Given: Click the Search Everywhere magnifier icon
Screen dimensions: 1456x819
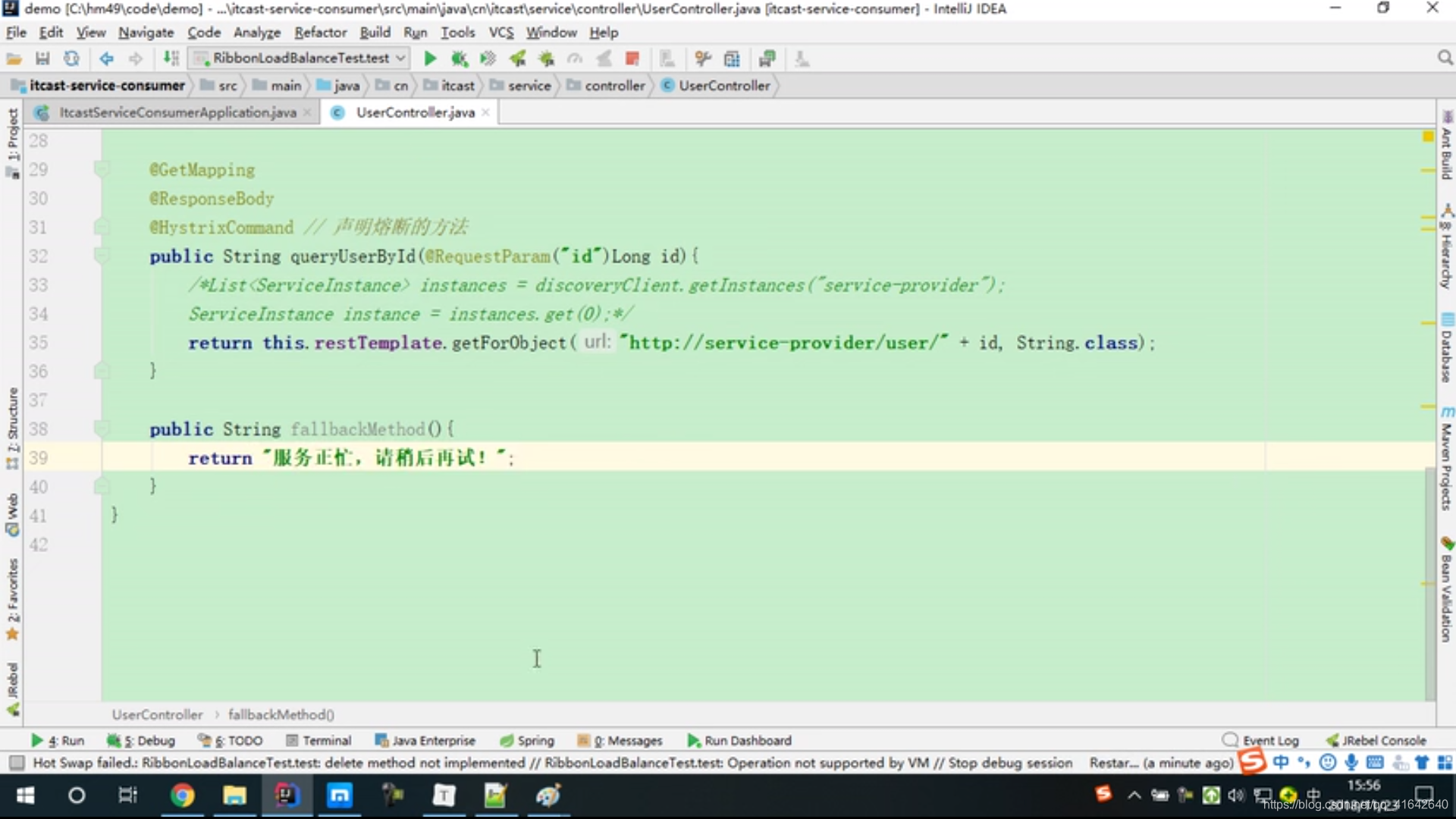Looking at the screenshot, I should [x=1445, y=58].
